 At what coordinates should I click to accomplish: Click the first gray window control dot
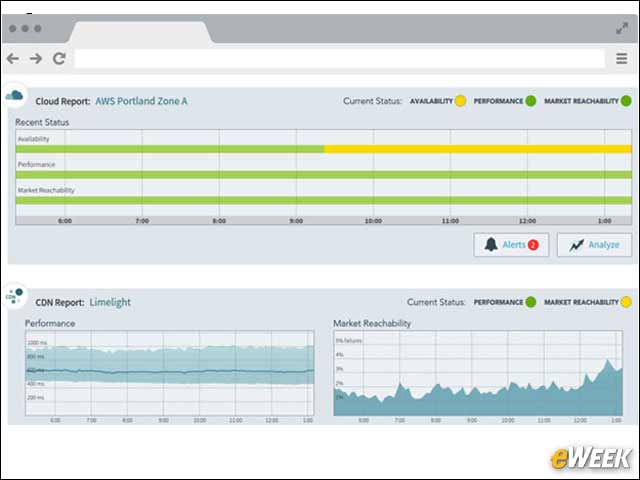coord(13,28)
